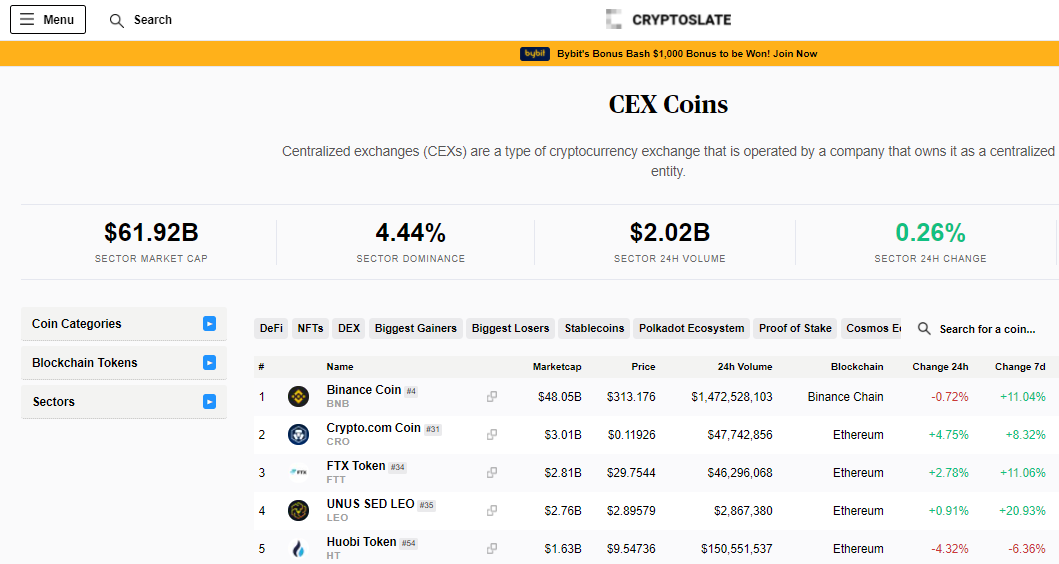Click the FTX Token logo icon
This screenshot has height=564, width=1059.
point(298,472)
